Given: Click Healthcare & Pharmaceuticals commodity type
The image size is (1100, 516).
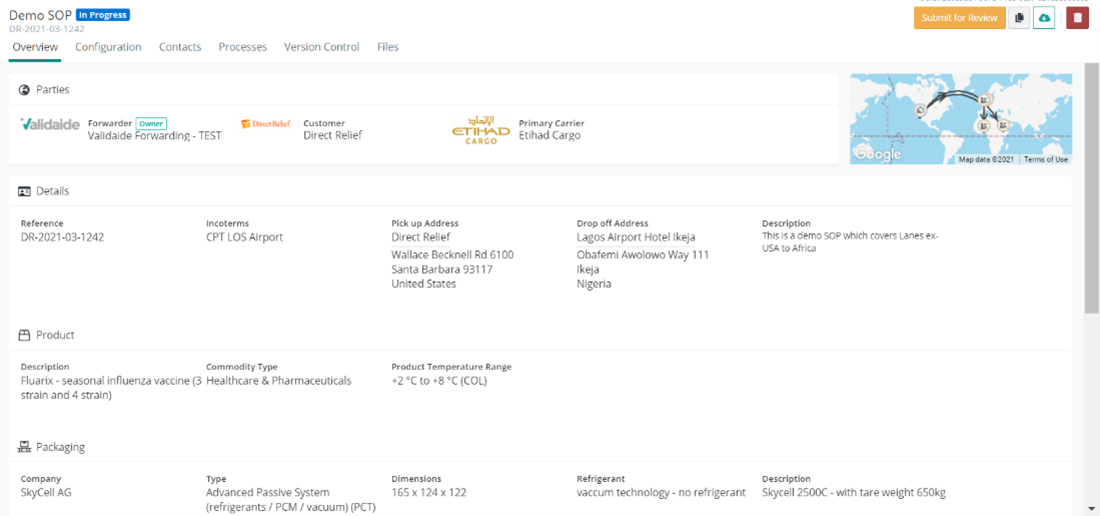Looking at the screenshot, I should pos(279,381).
